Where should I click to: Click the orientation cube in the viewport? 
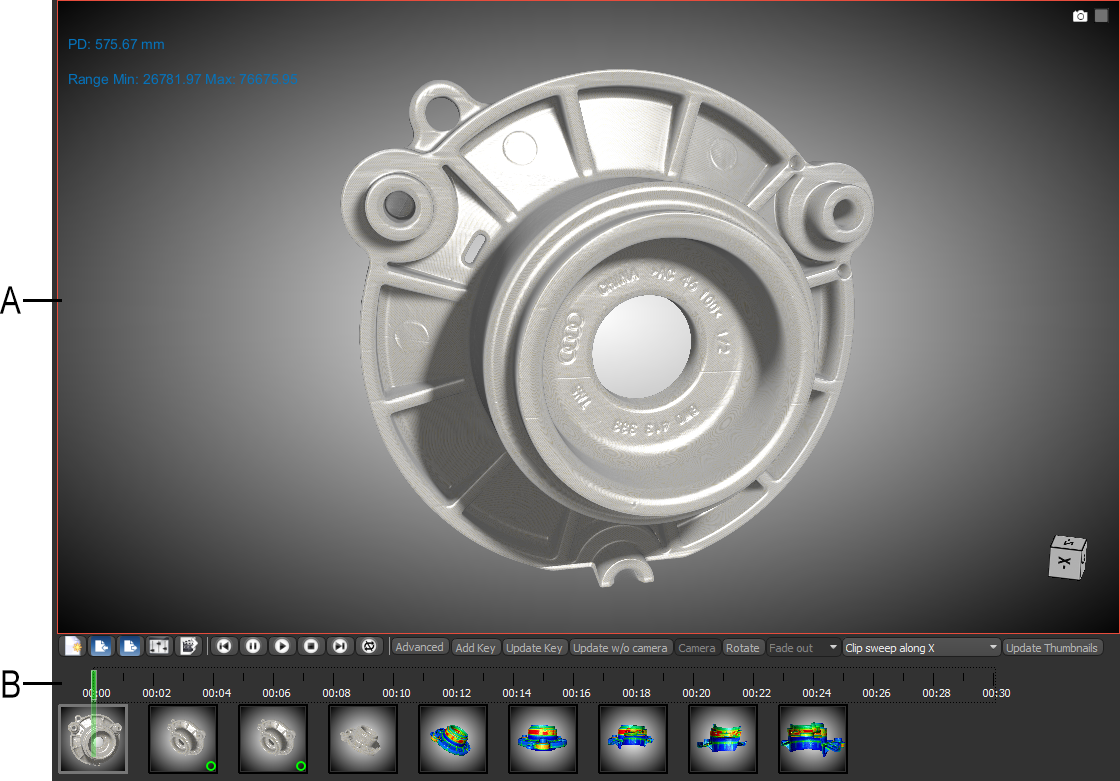coord(1066,557)
